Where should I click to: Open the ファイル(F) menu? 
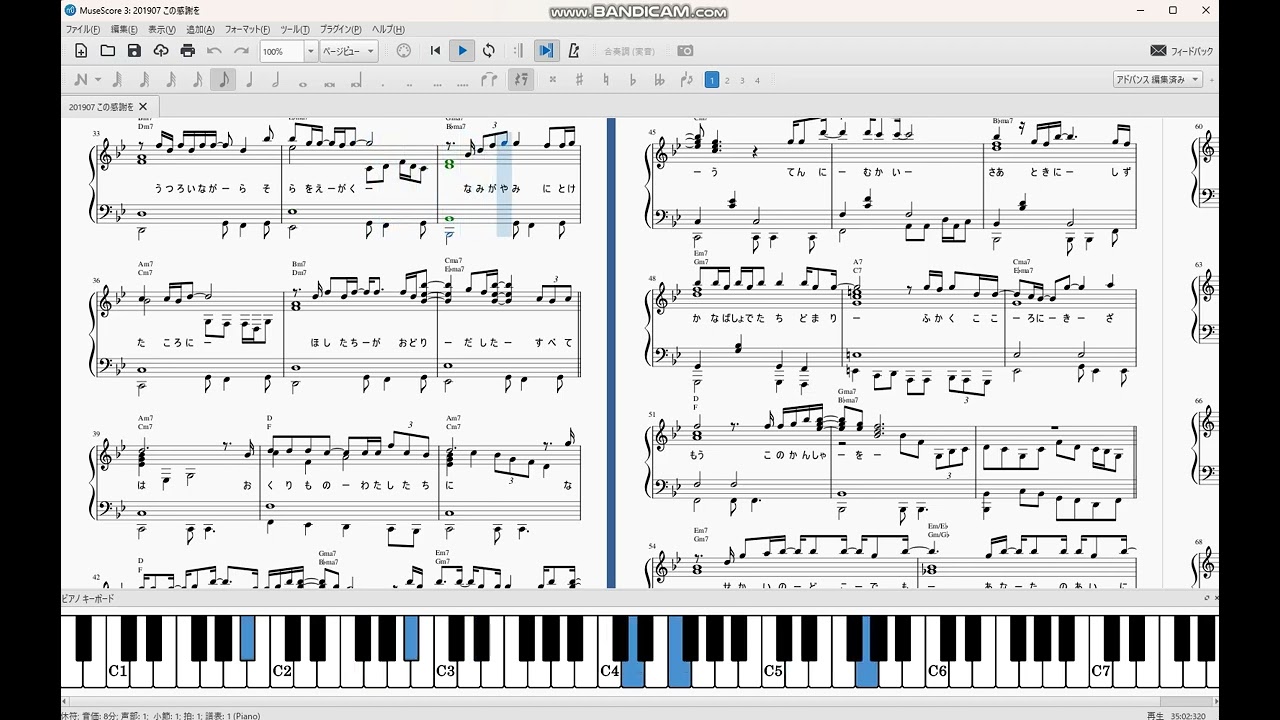coord(82,30)
